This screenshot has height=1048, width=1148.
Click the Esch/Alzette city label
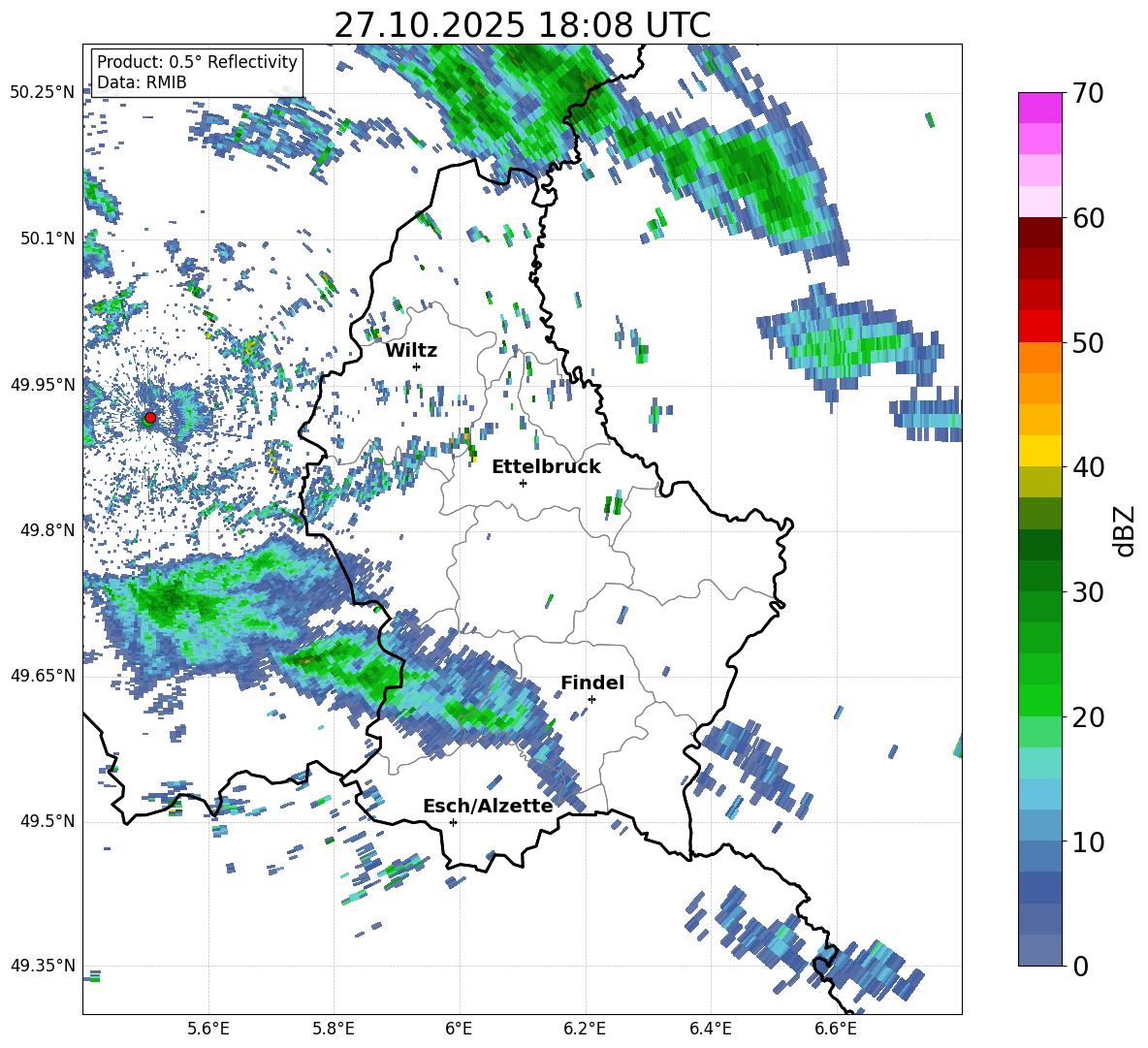pyautogui.click(x=488, y=806)
